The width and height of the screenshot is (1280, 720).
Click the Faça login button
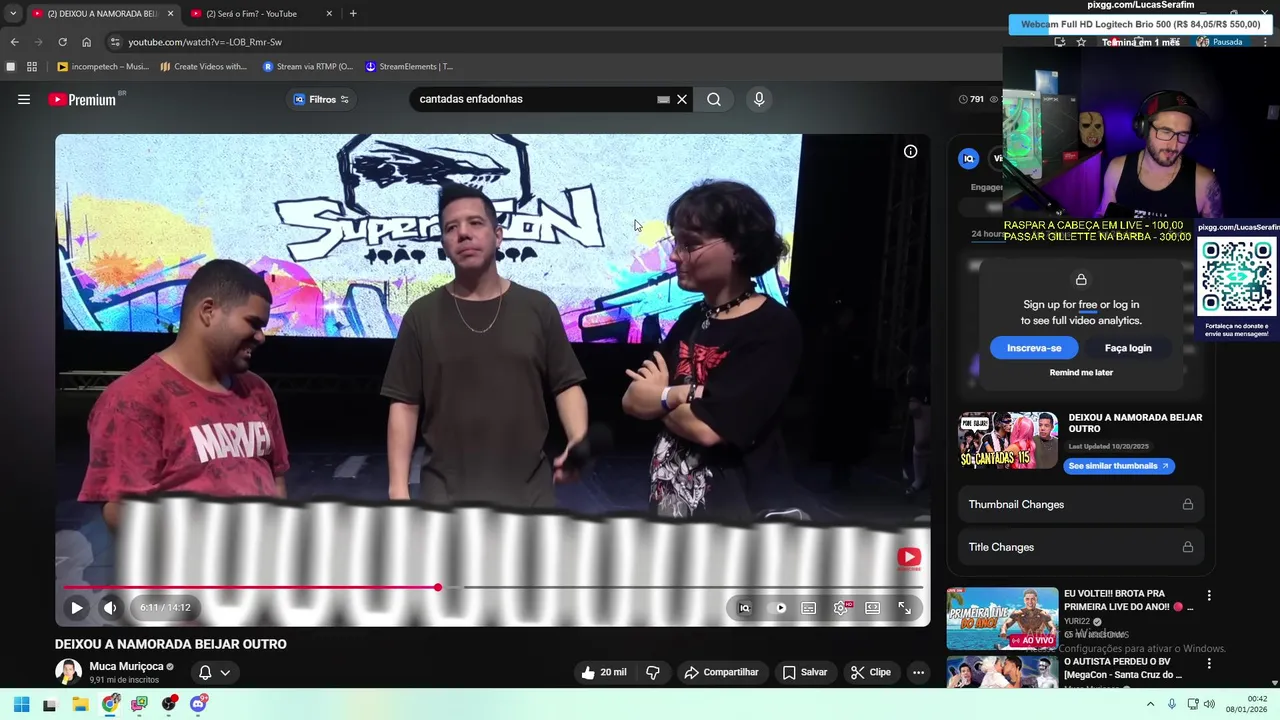[1128, 348]
